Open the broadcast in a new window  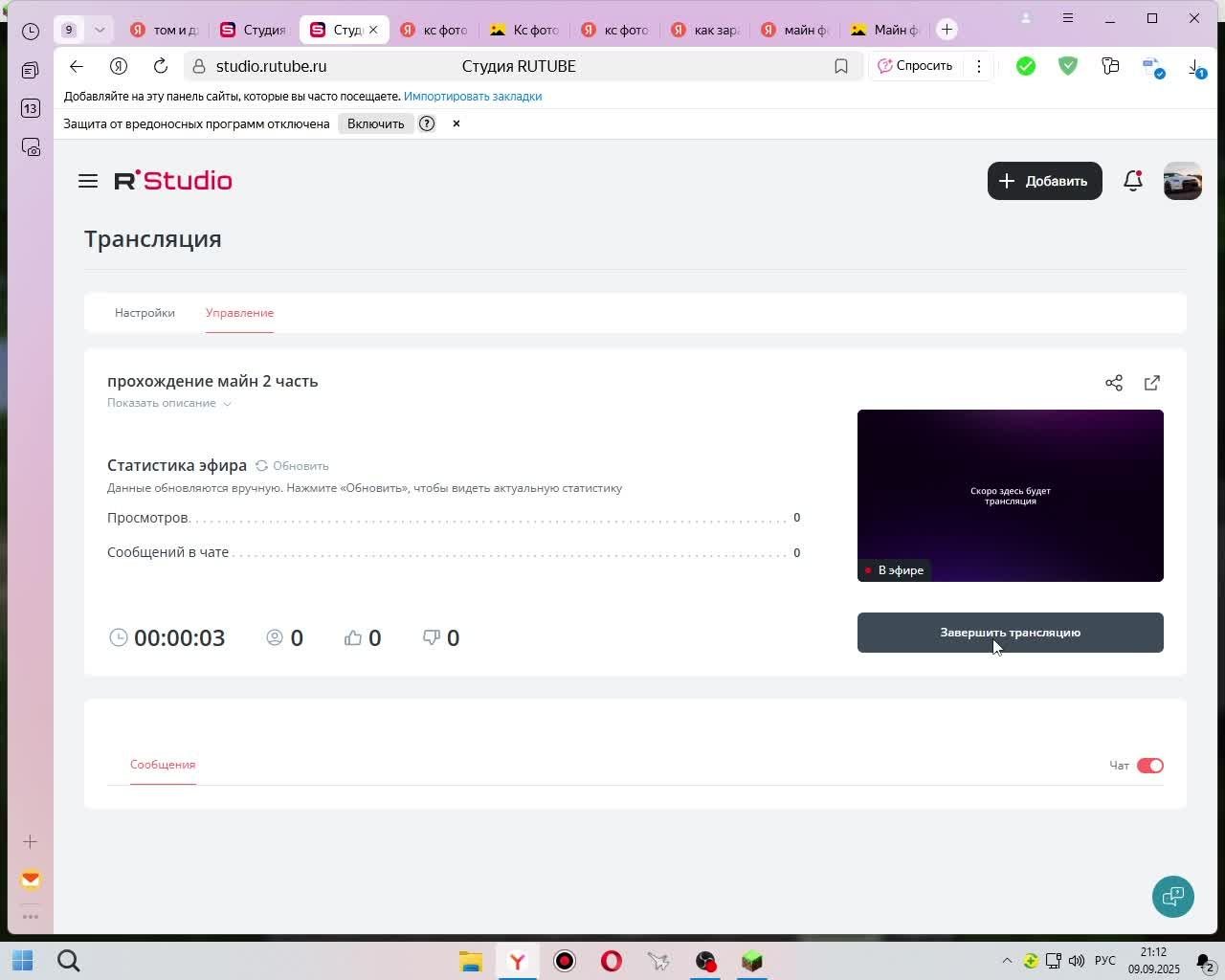tap(1152, 383)
